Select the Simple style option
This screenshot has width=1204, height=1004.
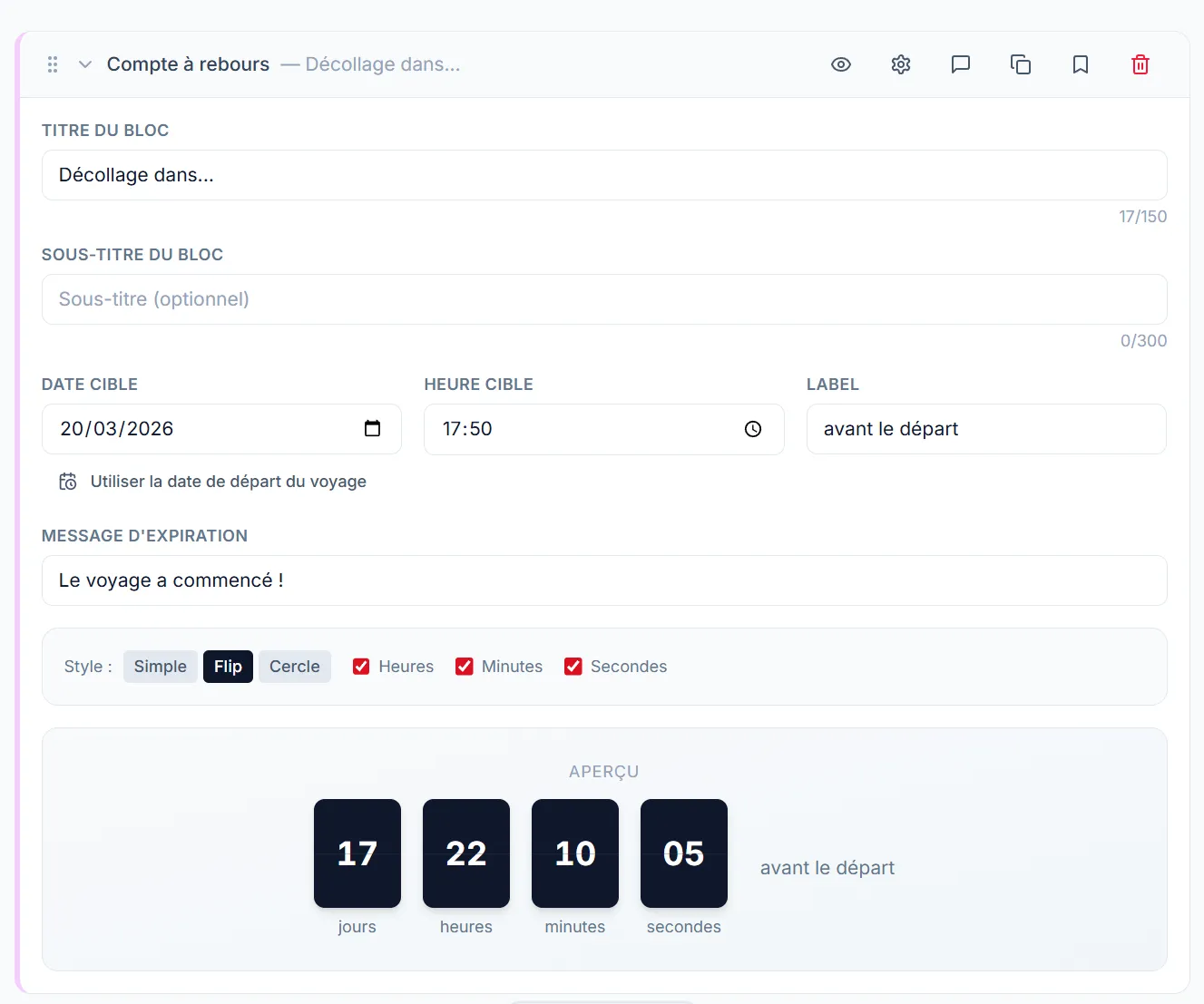pyautogui.click(x=160, y=667)
